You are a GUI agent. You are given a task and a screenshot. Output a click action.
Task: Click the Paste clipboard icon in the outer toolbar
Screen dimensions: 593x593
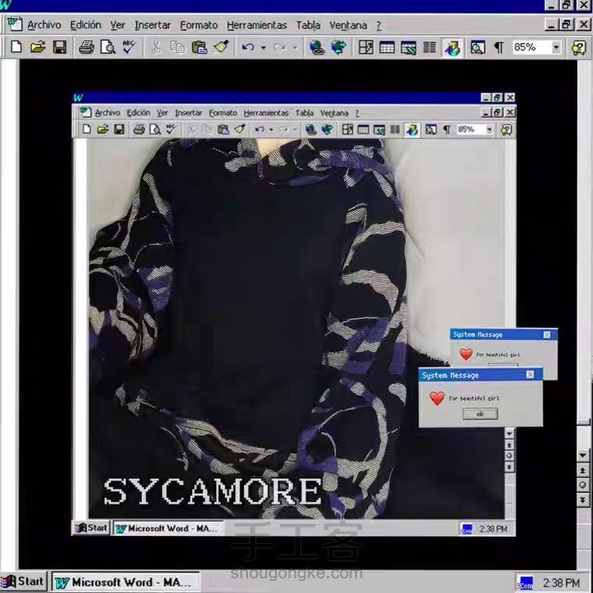199,47
